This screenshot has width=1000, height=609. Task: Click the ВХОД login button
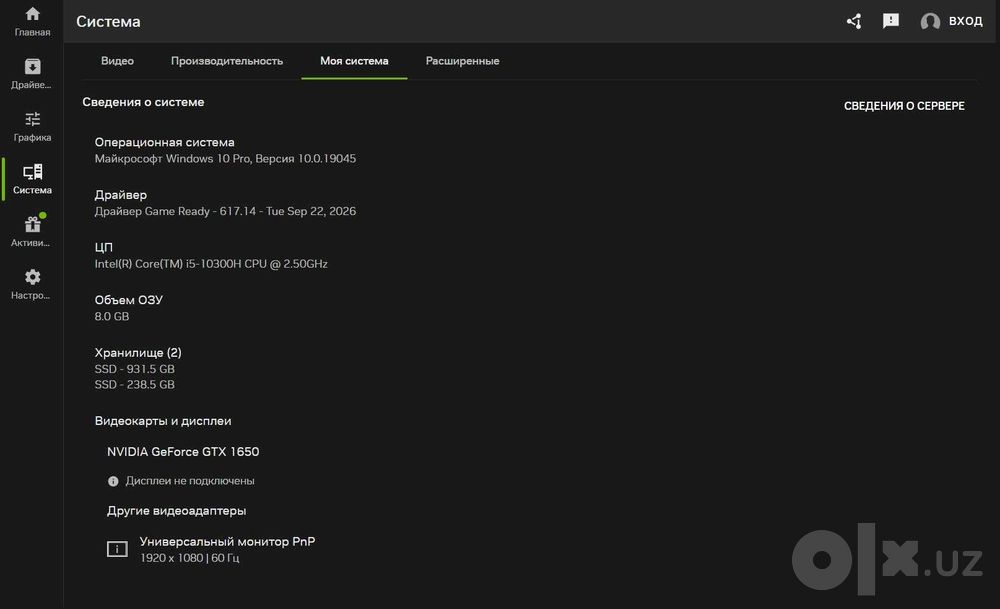point(966,21)
